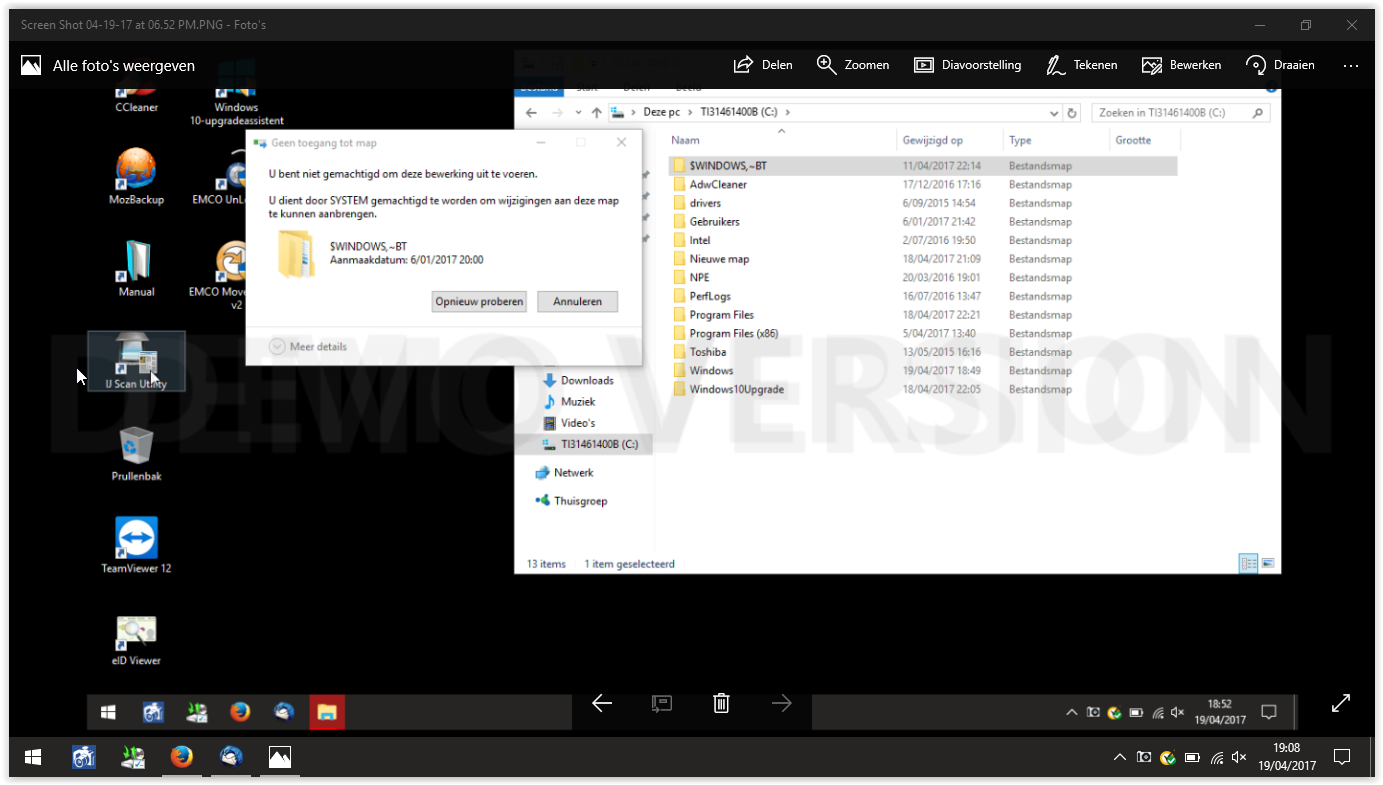The width and height of the screenshot is (1383, 785).
Task: Click the Opnieuw proberen button
Action: click(479, 301)
